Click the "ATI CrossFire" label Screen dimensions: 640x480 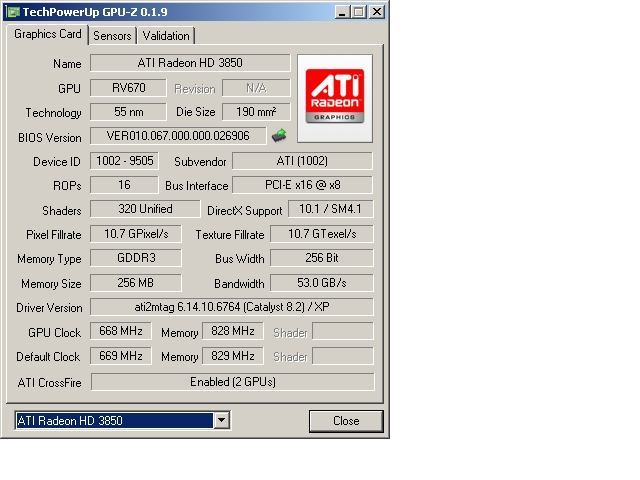[x=49, y=383]
